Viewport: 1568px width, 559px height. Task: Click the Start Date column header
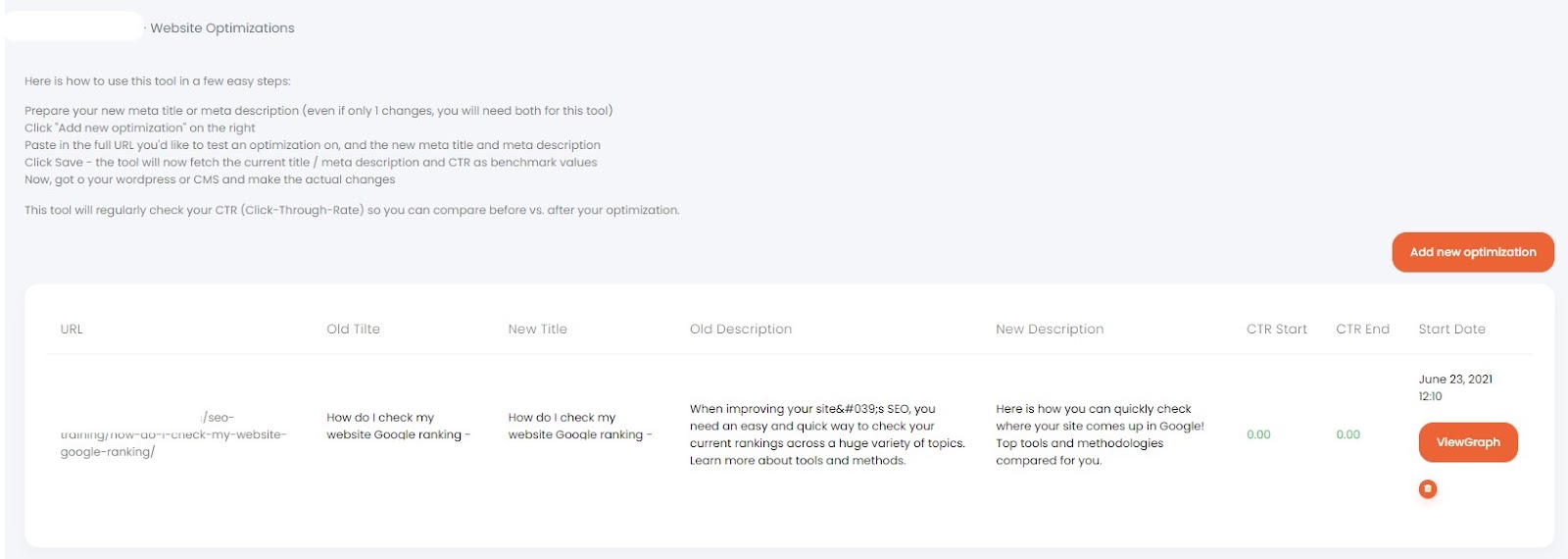click(x=1451, y=330)
